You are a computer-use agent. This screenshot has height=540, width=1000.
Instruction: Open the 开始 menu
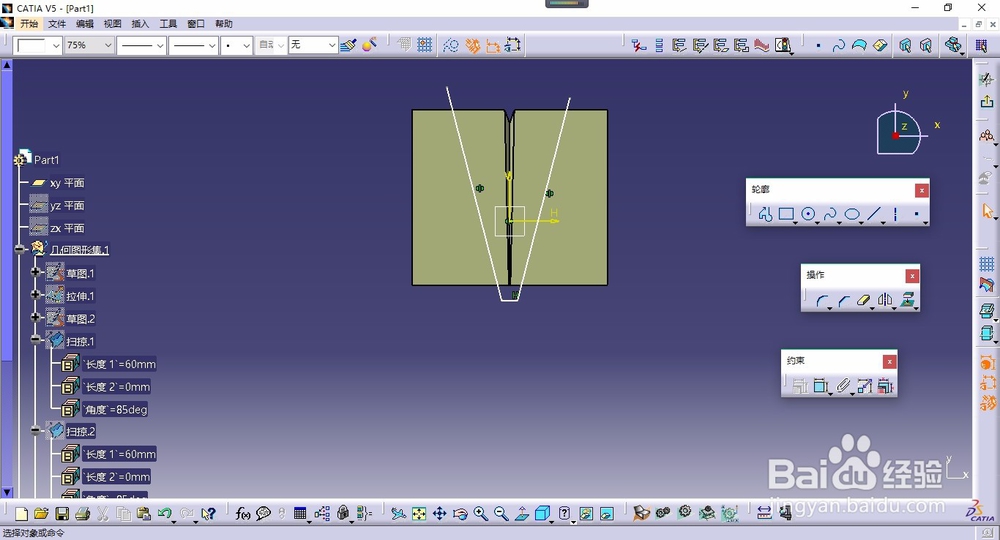[x=29, y=24]
